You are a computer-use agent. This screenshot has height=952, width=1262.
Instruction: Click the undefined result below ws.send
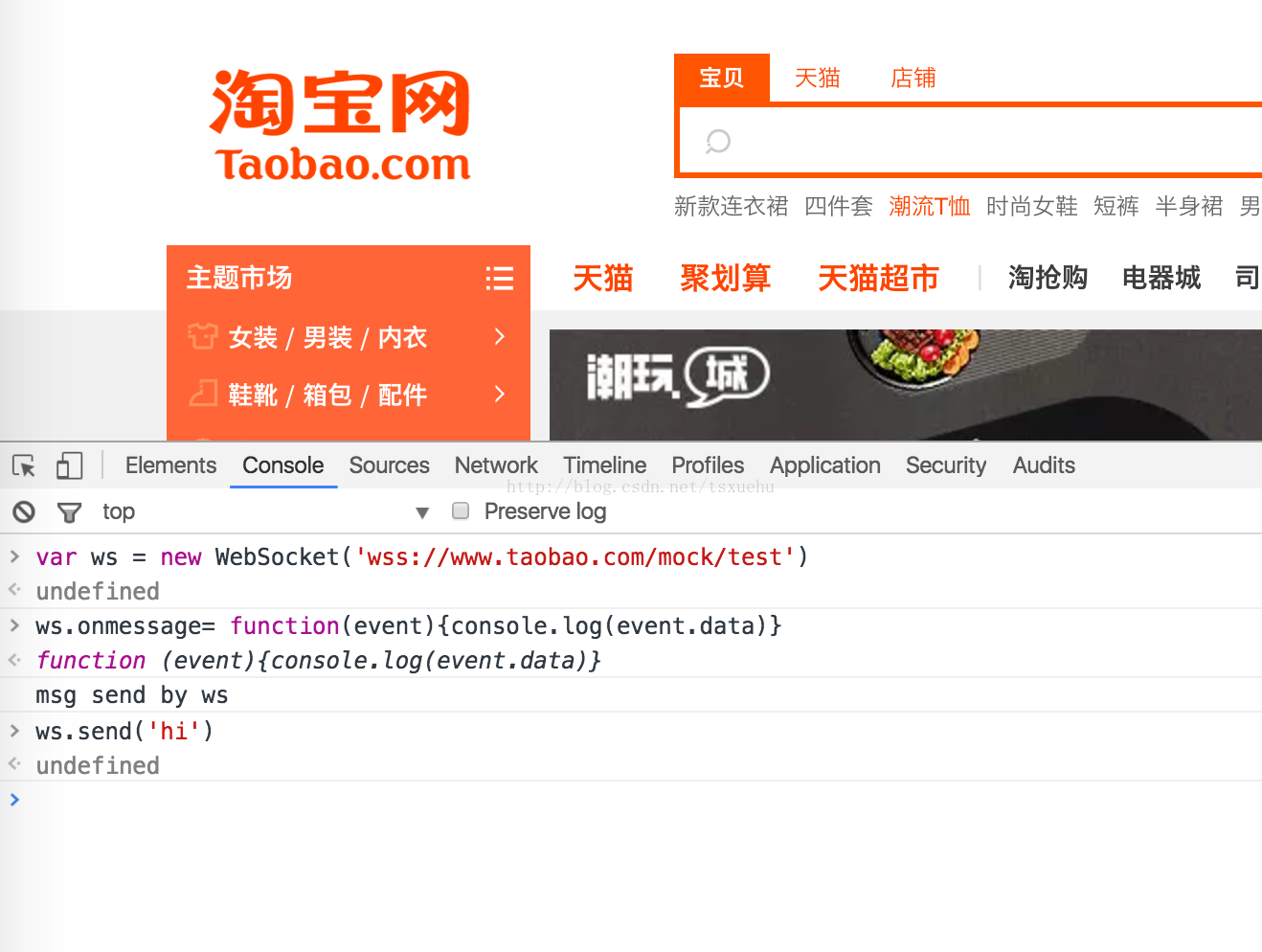pyautogui.click(x=98, y=766)
